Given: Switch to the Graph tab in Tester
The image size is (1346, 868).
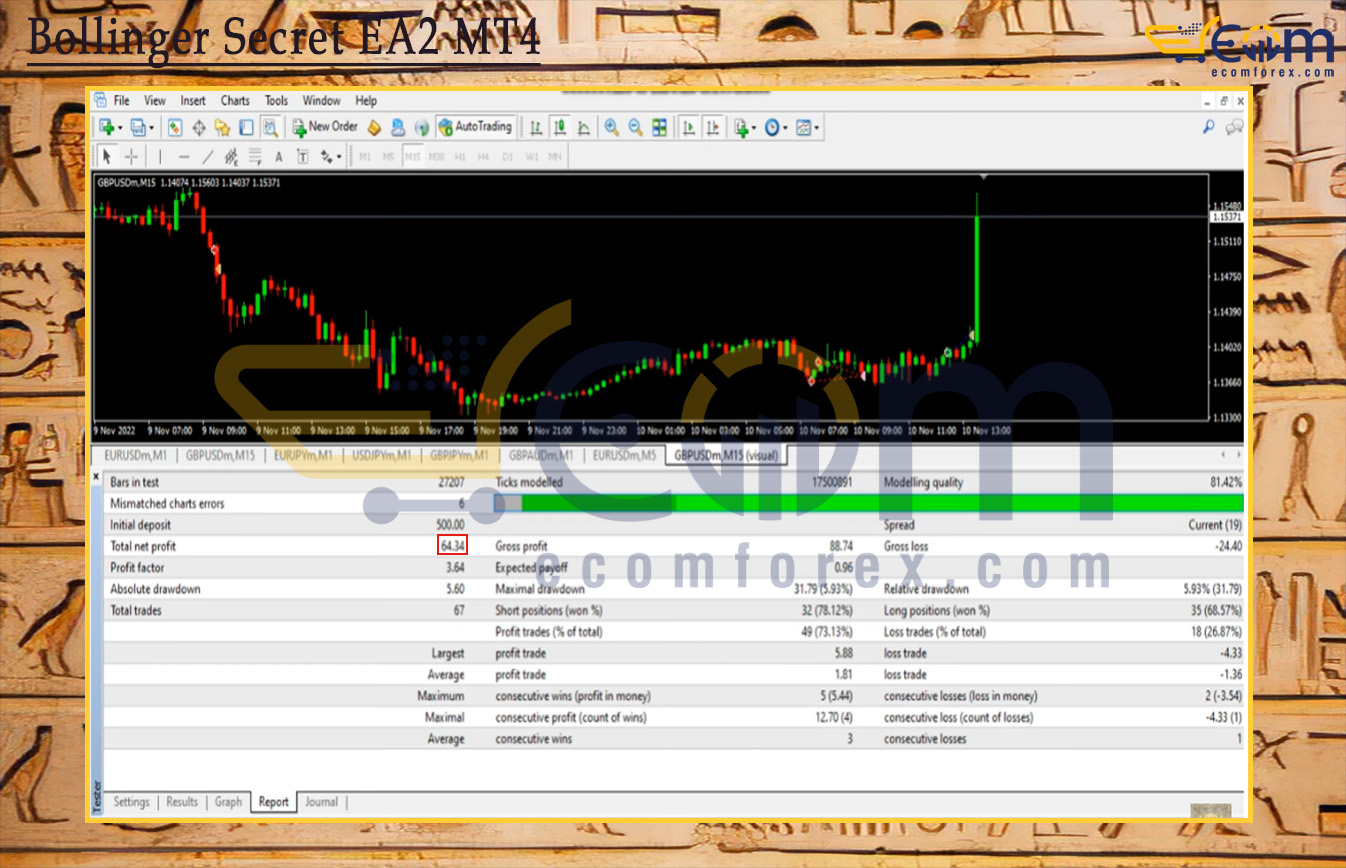Looking at the screenshot, I should pos(228,802).
